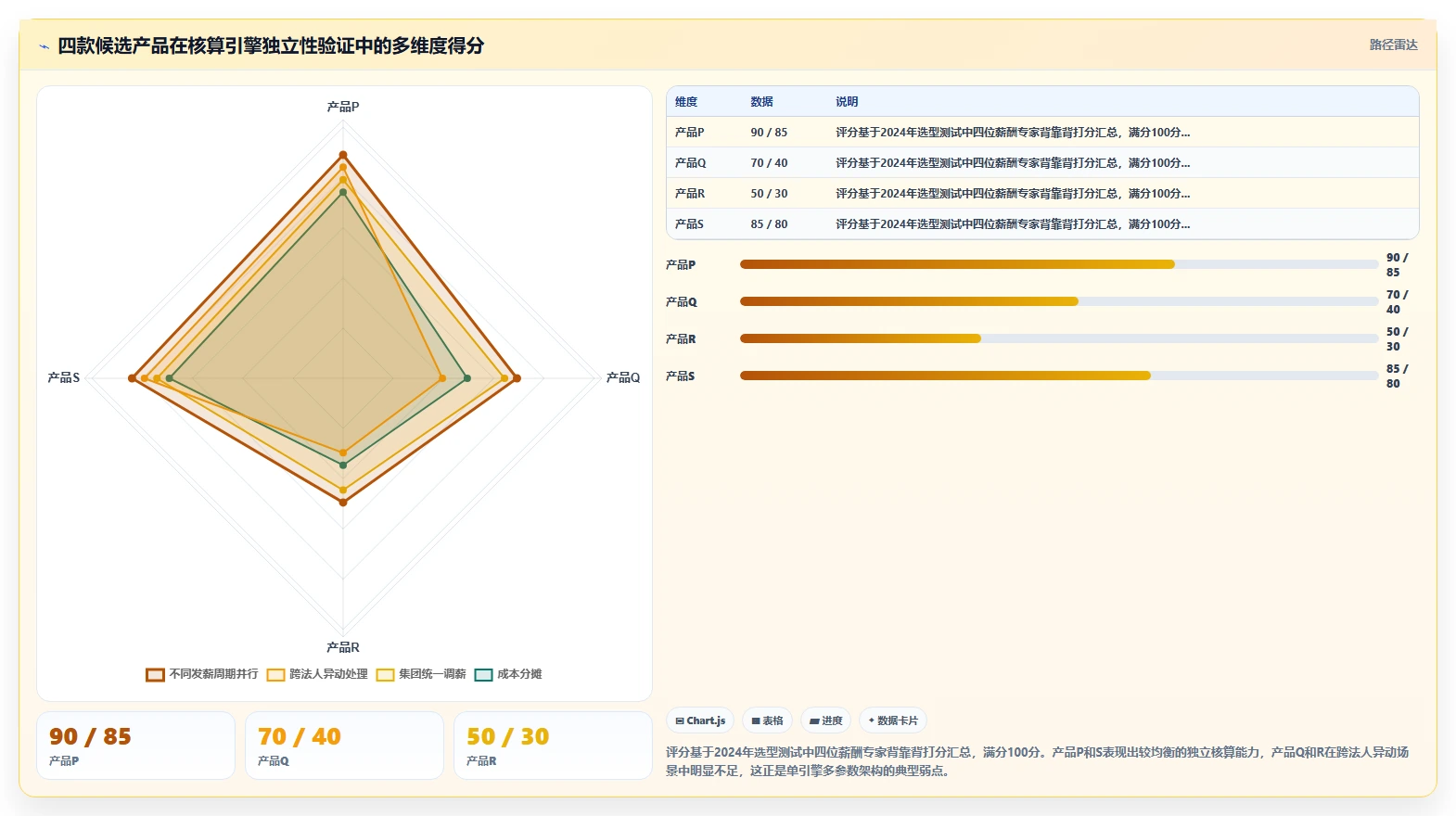Toggle the 跨法人异动处理 legend series

click(317, 674)
